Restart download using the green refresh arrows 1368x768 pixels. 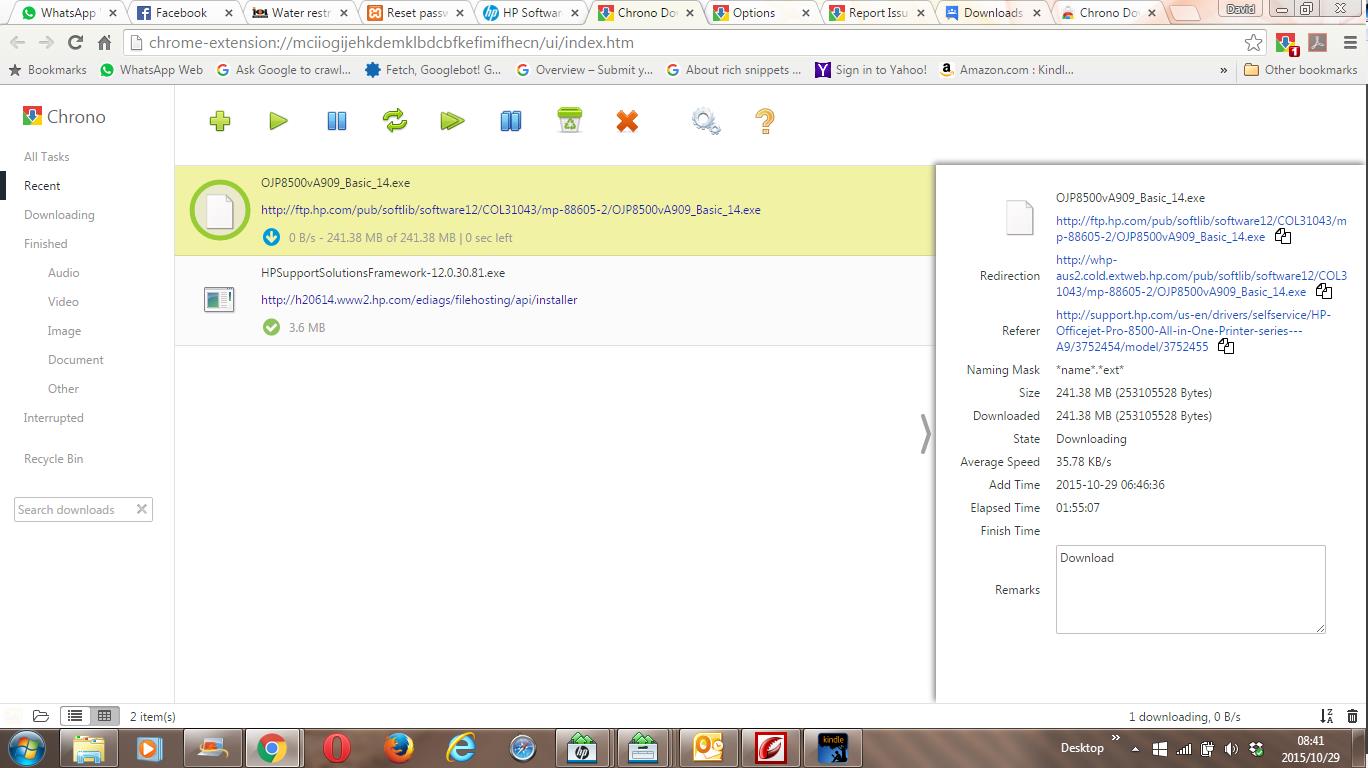(x=395, y=121)
